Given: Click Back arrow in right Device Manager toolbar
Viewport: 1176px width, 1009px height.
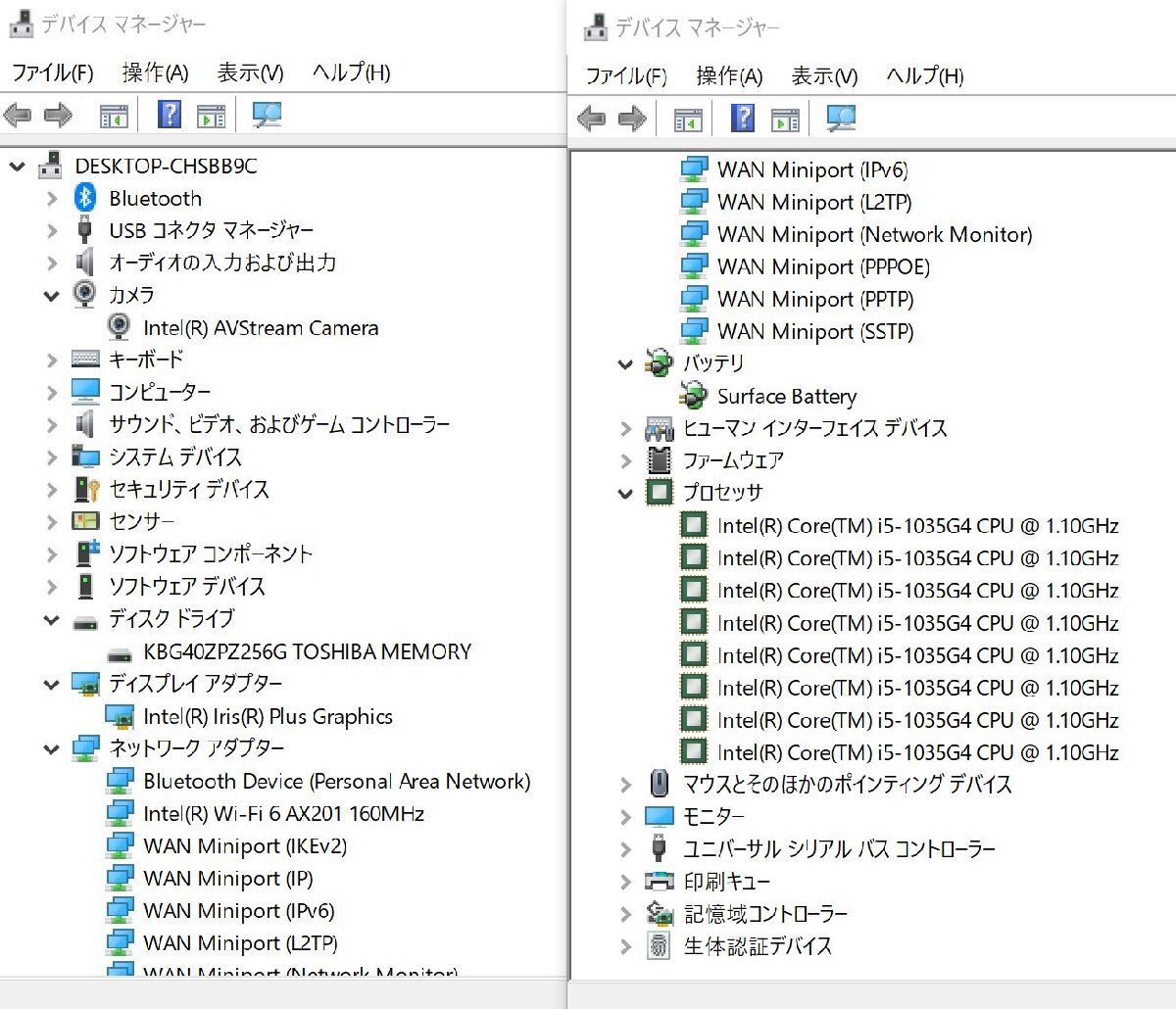Looking at the screenshot, I should click(x=591, y=120).
